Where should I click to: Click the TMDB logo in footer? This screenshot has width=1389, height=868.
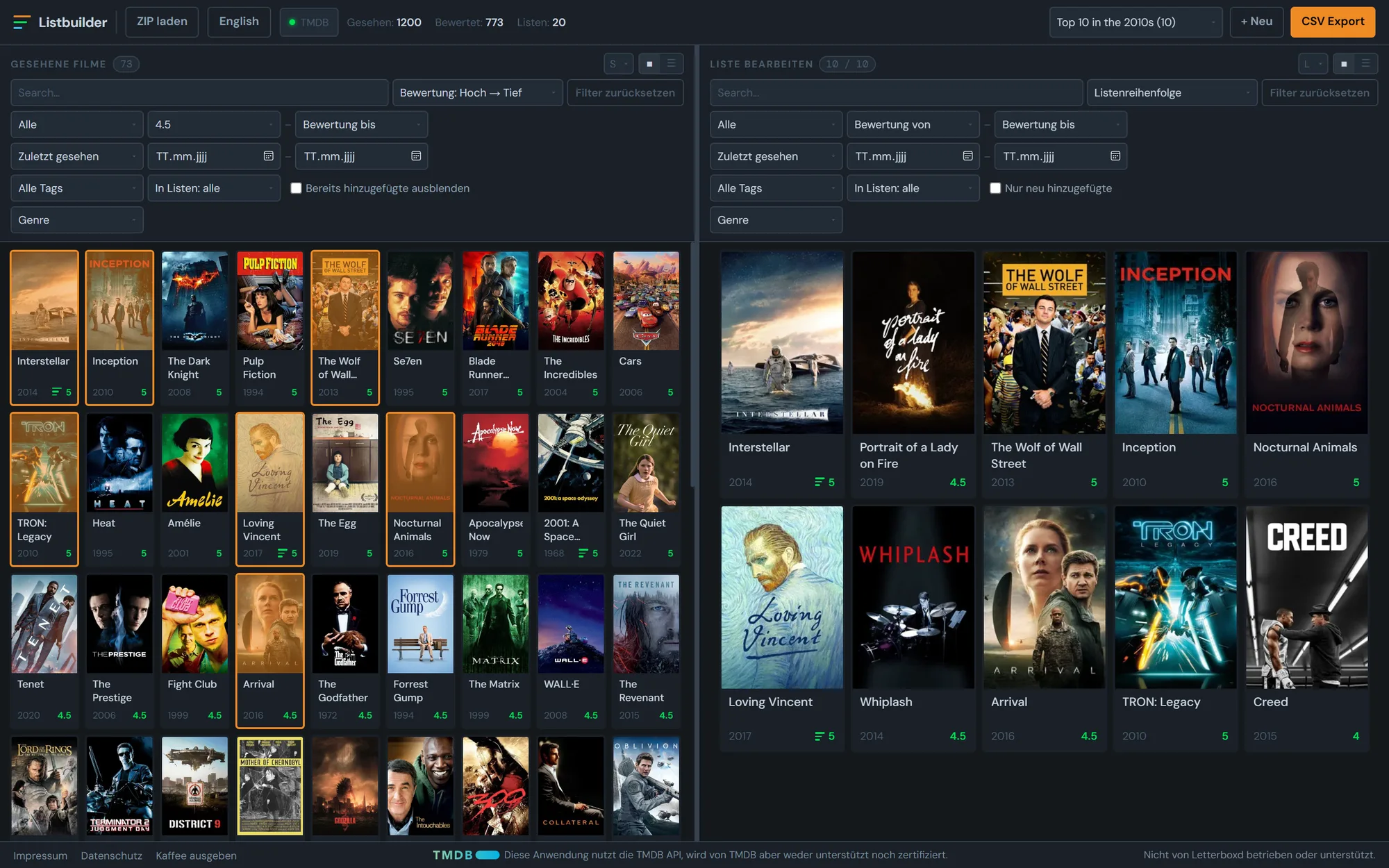pyautogui.click(x=466, y=855)
